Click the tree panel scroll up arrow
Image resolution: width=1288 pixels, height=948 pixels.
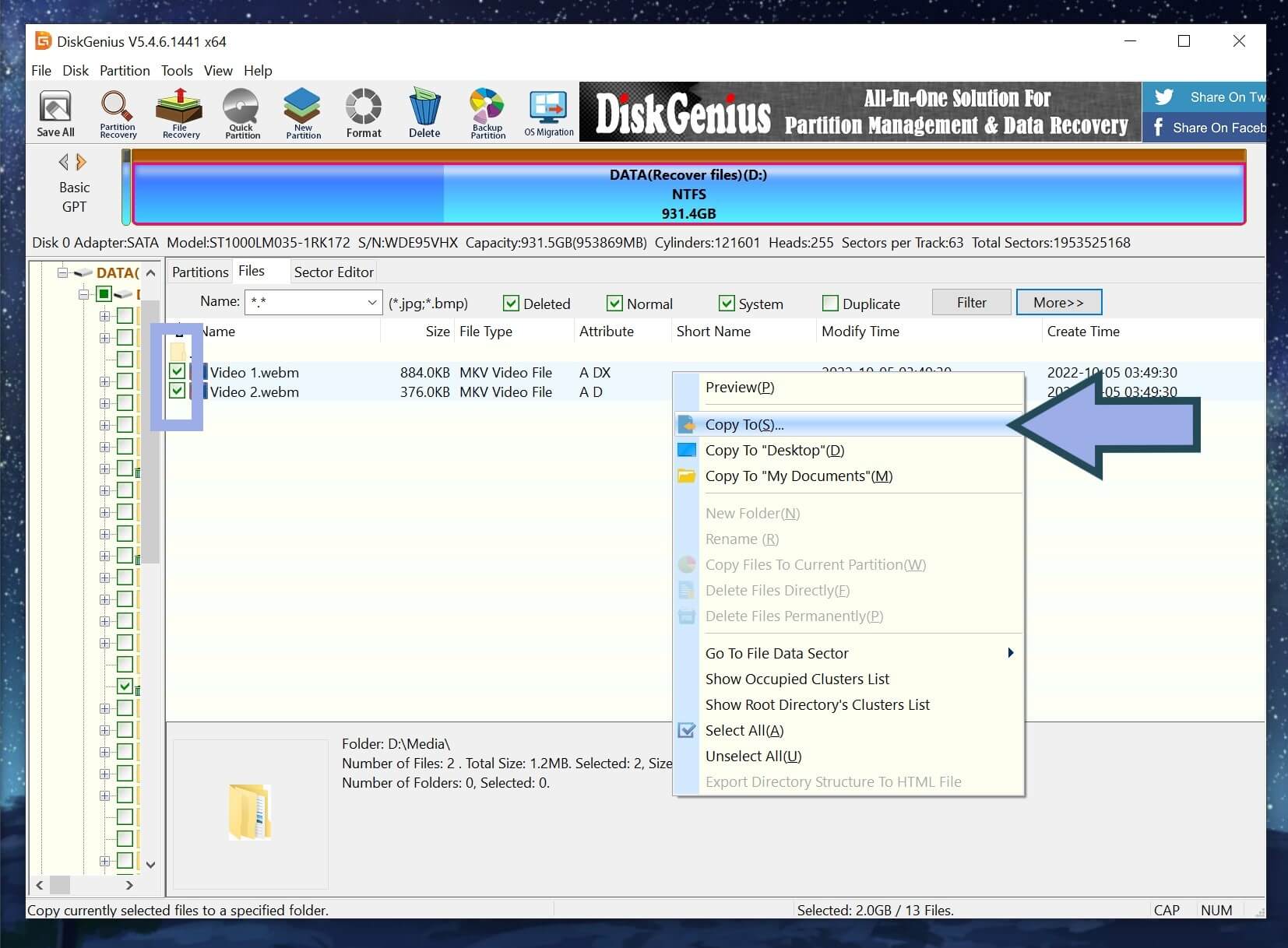(151, 272)
